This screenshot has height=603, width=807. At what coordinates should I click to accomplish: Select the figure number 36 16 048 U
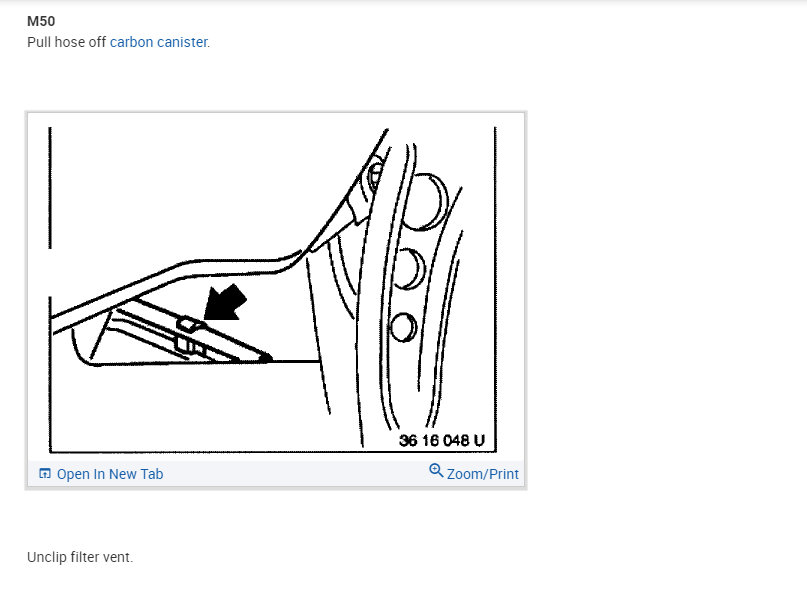pyautogui.click(x=442, y=440)
